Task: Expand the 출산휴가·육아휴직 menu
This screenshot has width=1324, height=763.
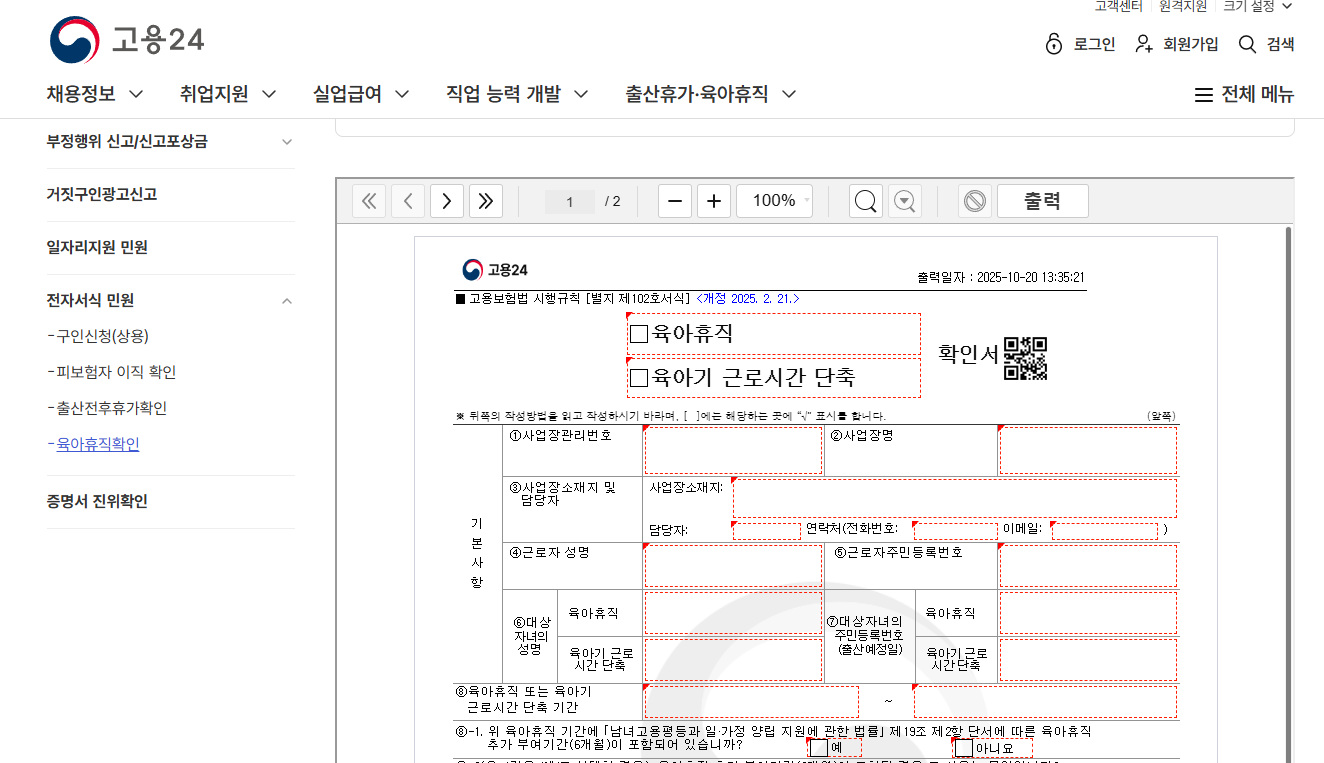Action: click(x=711, y=94)
